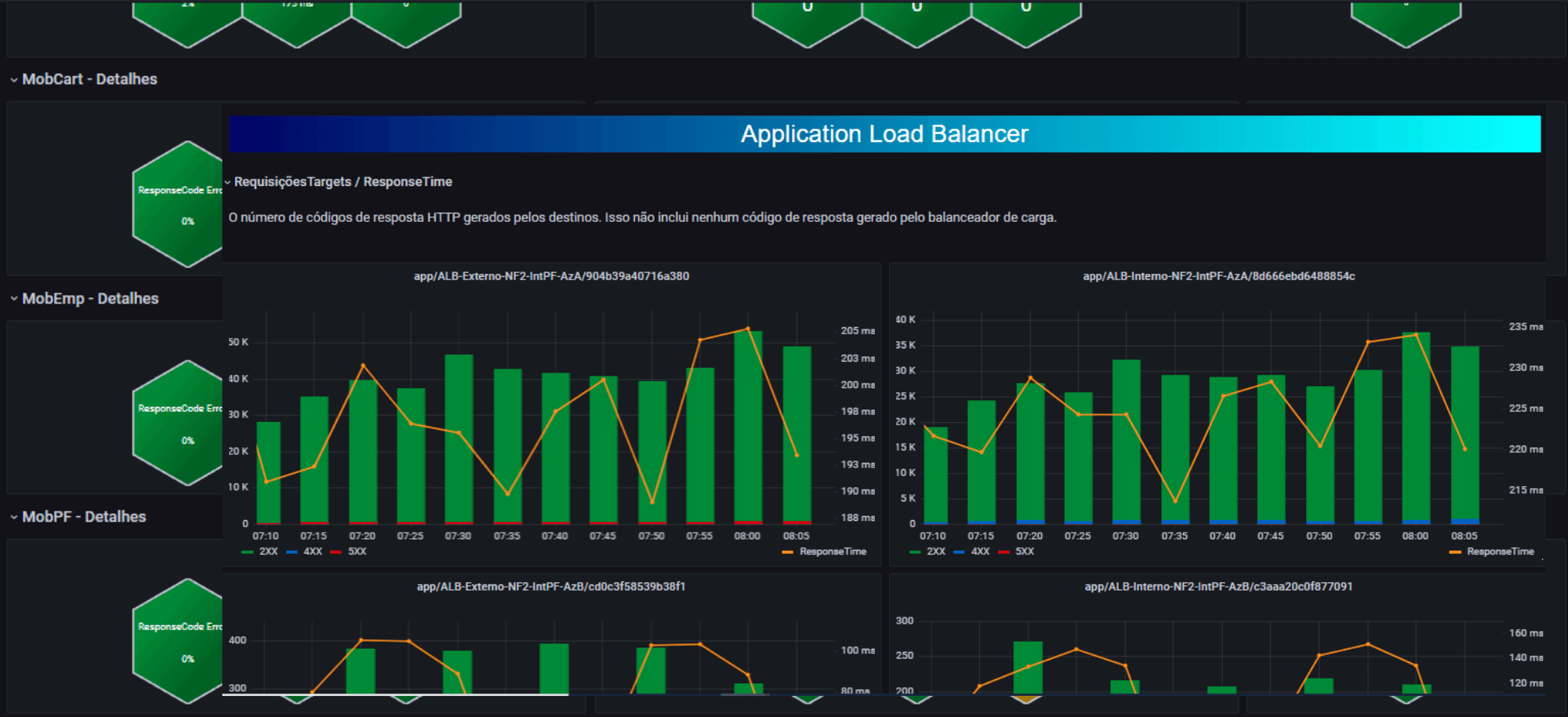Toggle the 5XX legend label in ALB-Interno AzA
The width and height of the screenshot is (1568, 717).
[x=1025, y=551]
